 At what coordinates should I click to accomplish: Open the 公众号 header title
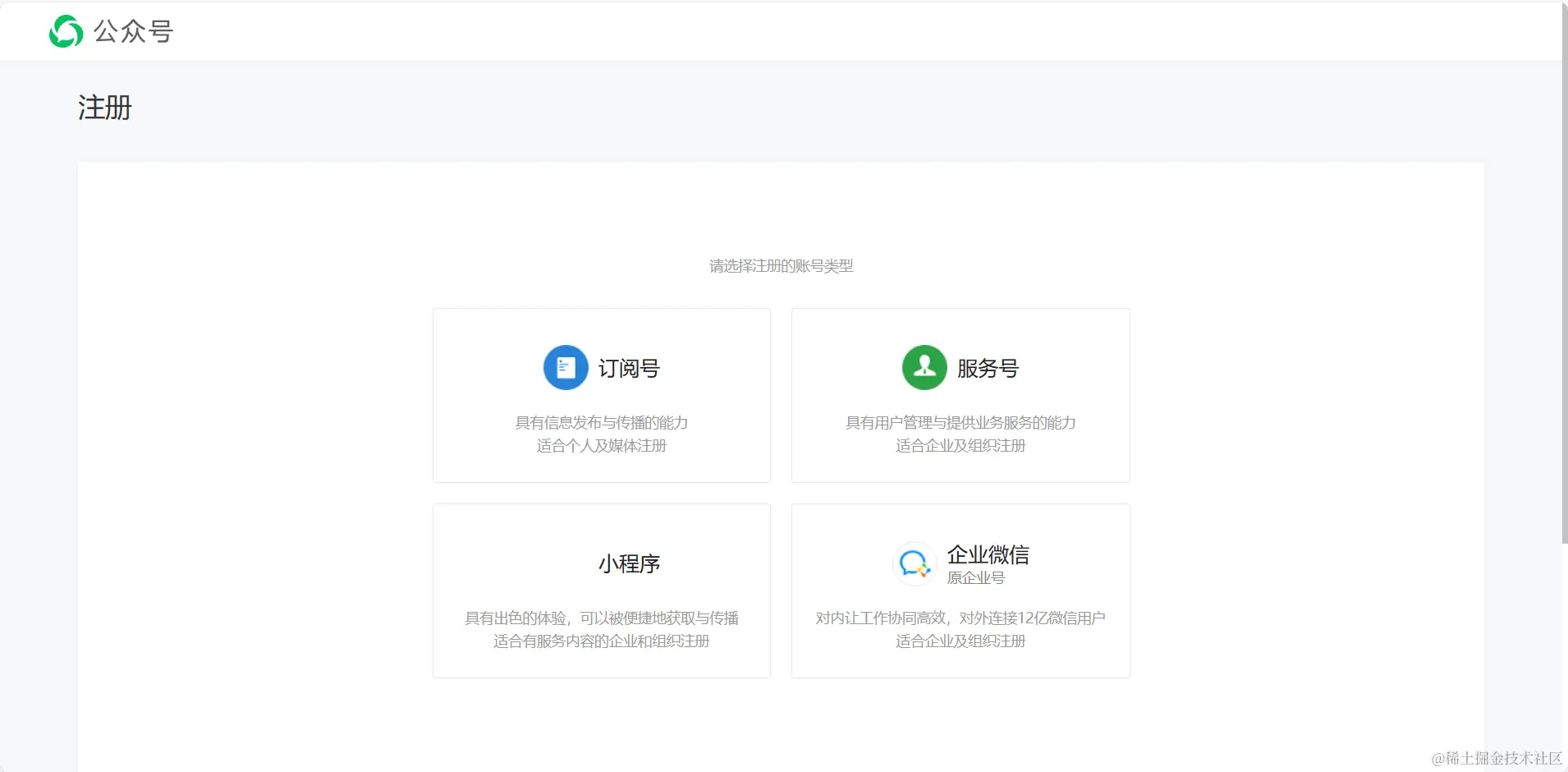[133, 31]
